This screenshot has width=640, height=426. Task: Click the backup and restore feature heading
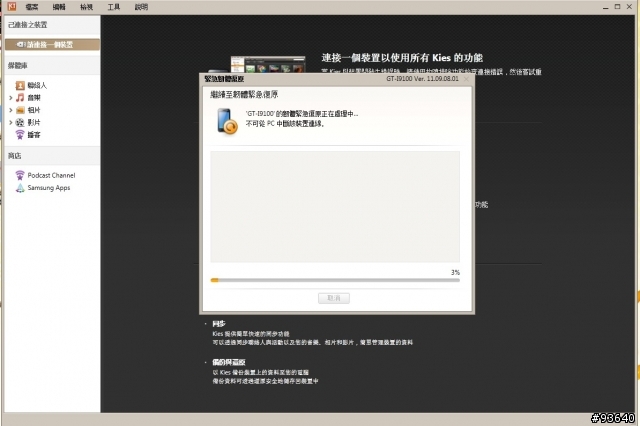(229, 362)
